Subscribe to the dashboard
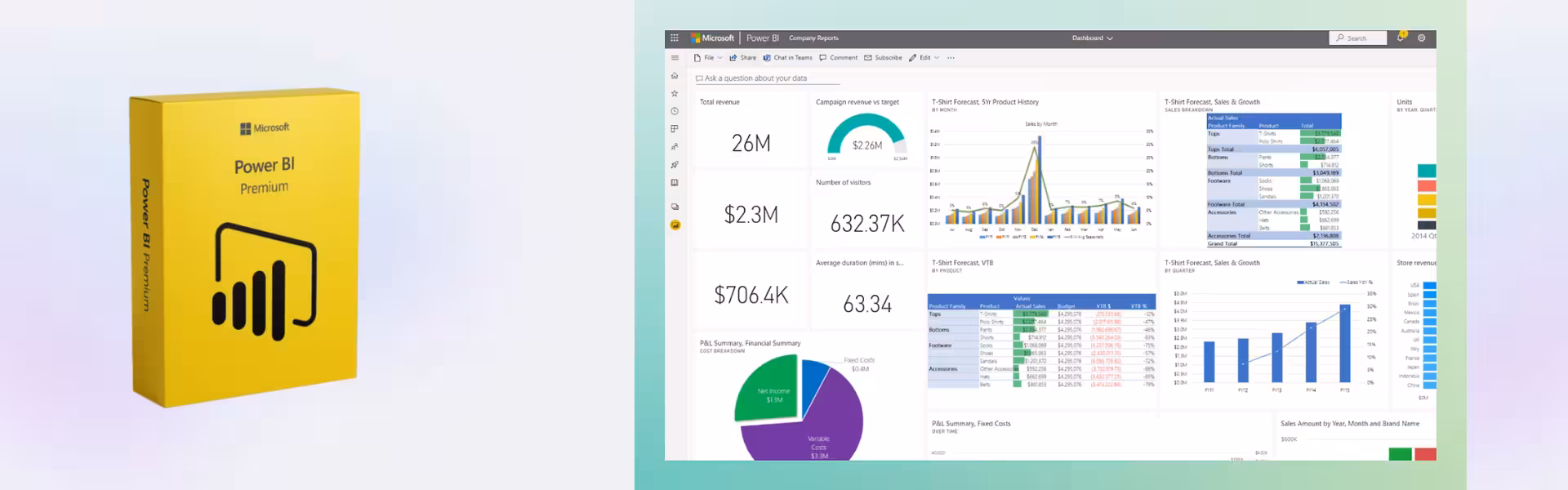This screenshot has height=490, width=1568. click(x=884, y=58)
